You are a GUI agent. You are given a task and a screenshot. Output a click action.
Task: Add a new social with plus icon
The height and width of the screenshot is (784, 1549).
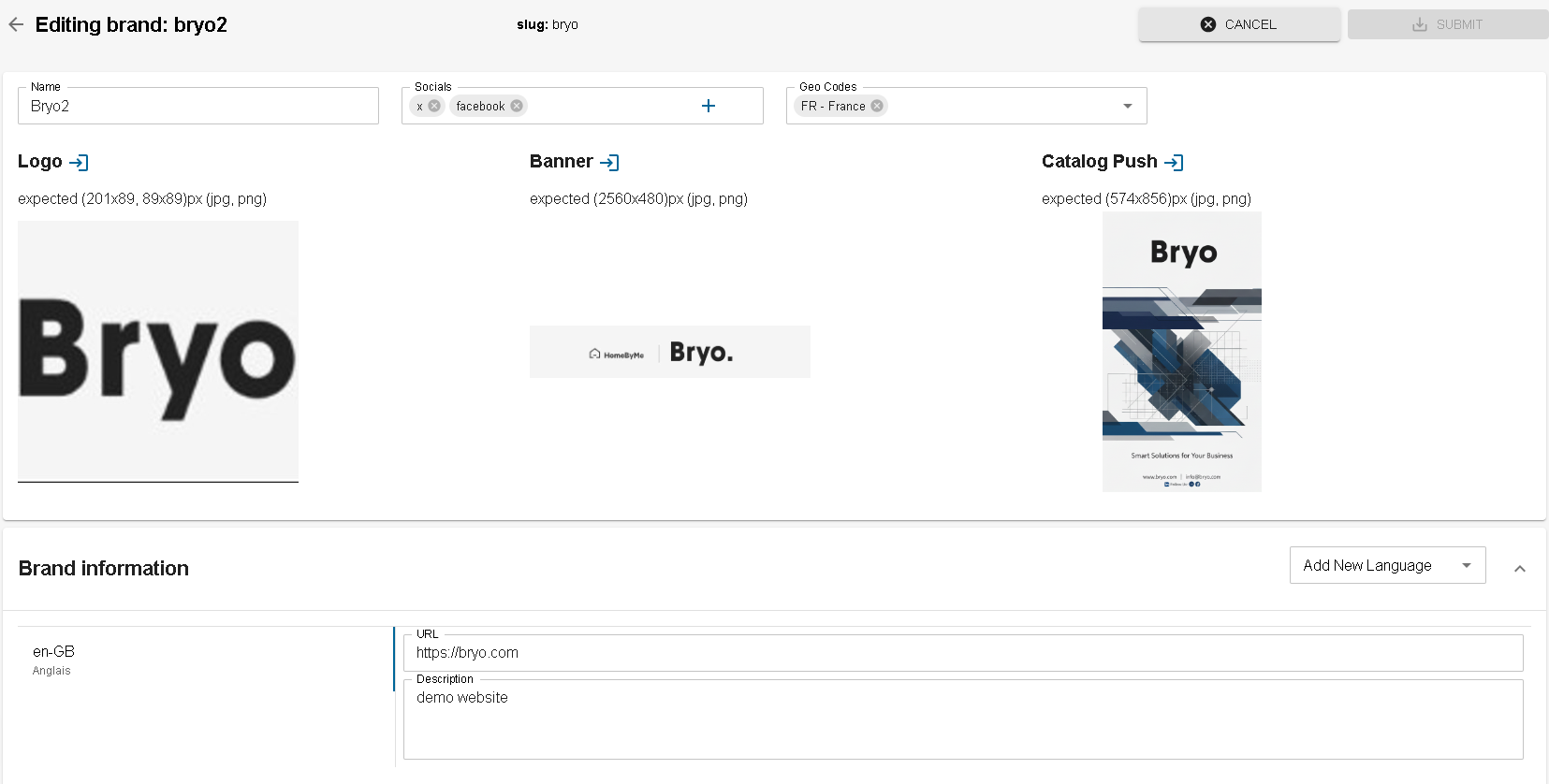click(x=709, y=106)
